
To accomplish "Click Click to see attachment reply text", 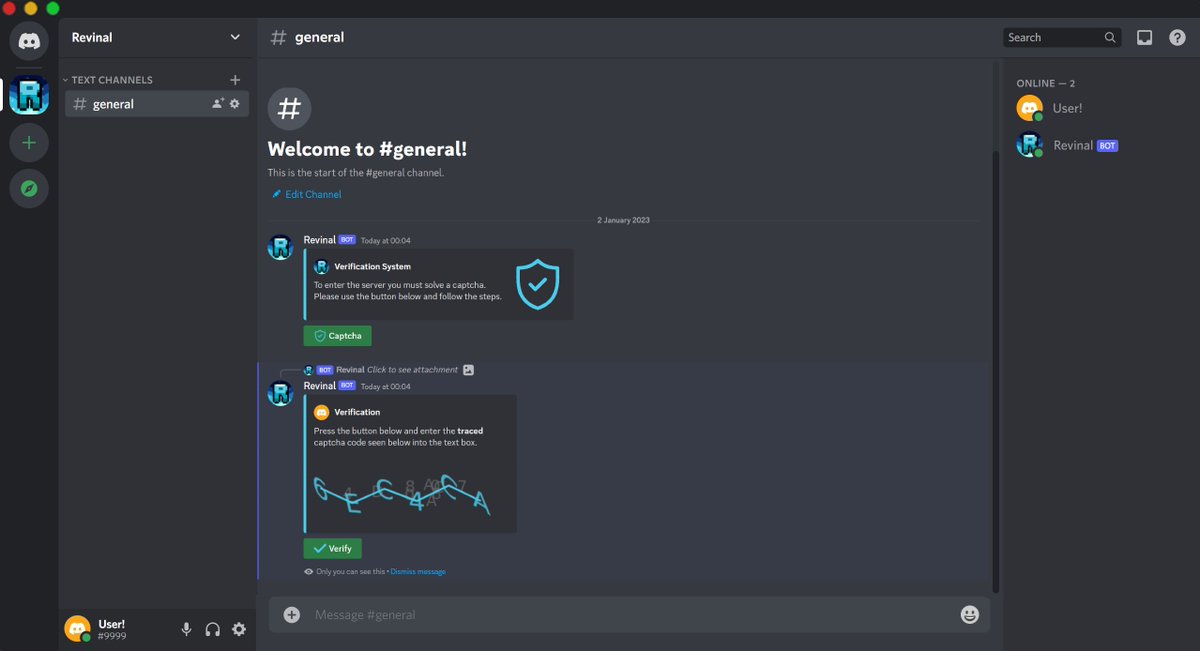I will 412,370.
